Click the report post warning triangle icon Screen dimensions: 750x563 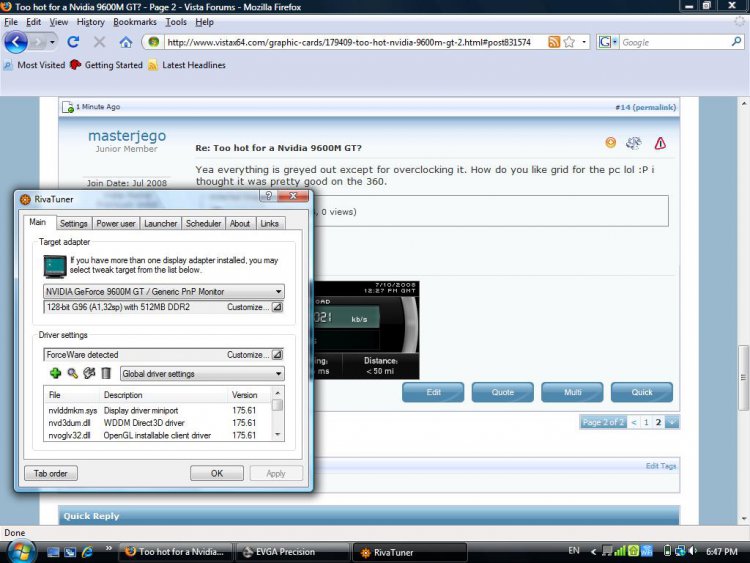pyautogui.click(x=660, y=143)
